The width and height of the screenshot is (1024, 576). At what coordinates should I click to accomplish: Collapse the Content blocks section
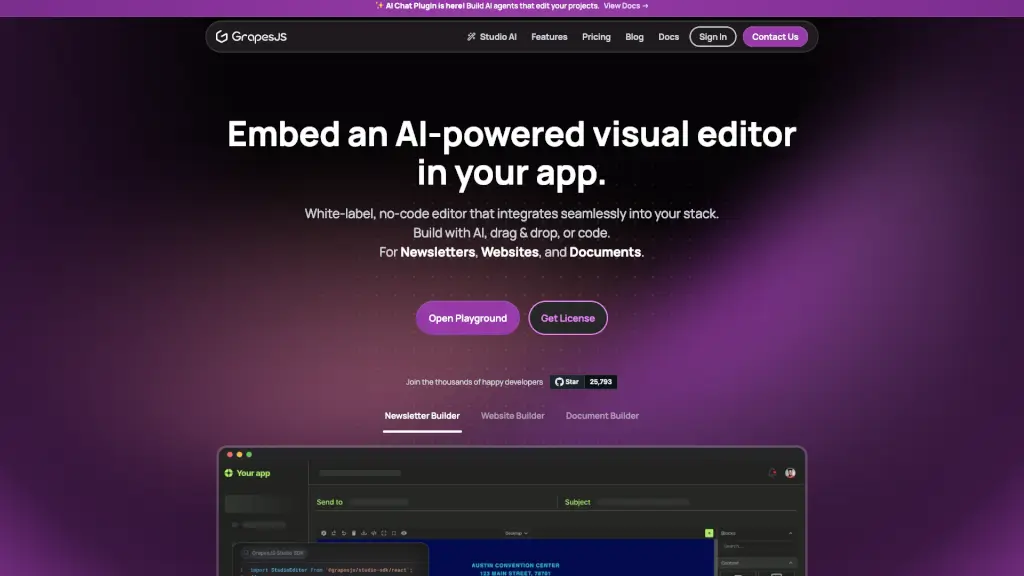click(790, 563)
